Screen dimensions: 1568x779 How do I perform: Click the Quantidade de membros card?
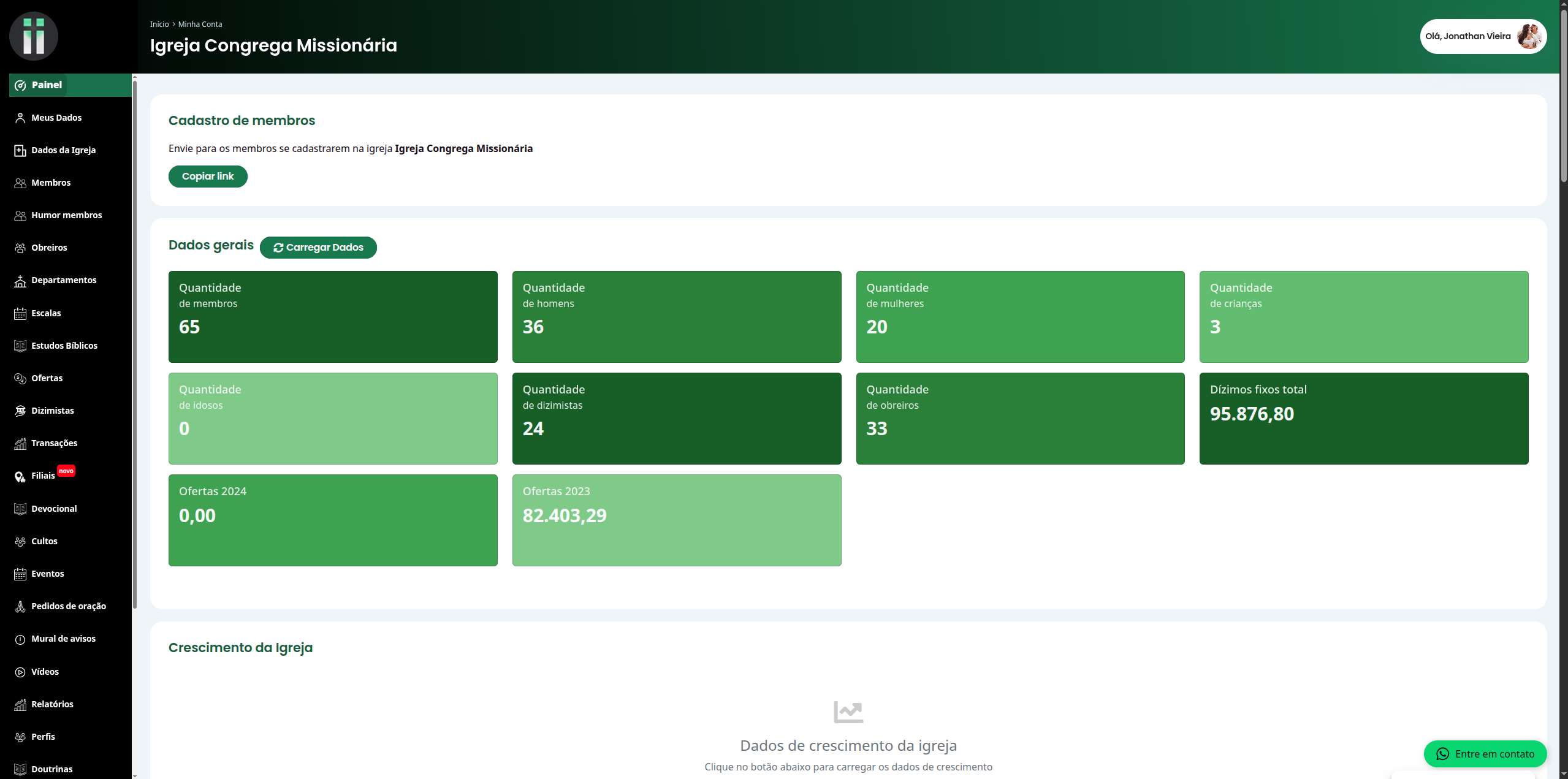coord(333,317)
